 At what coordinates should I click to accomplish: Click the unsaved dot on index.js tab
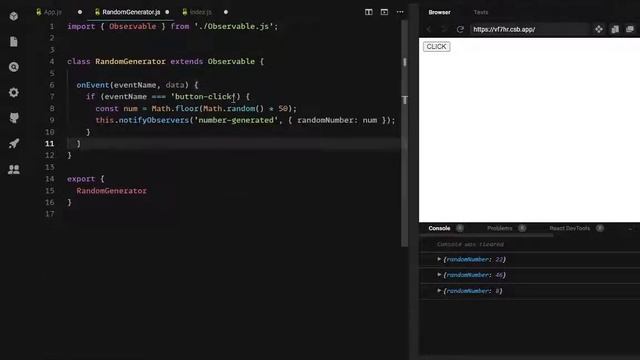click(x=226, y=12)
